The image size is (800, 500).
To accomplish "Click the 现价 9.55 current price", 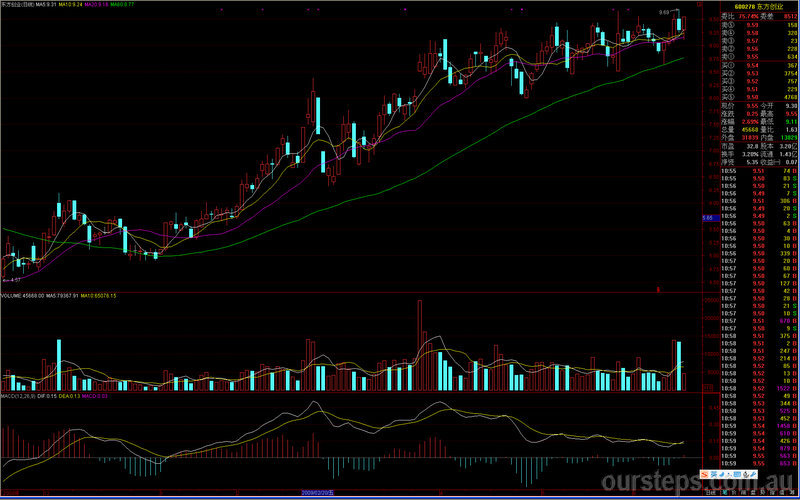I will (x=753, y=106).
